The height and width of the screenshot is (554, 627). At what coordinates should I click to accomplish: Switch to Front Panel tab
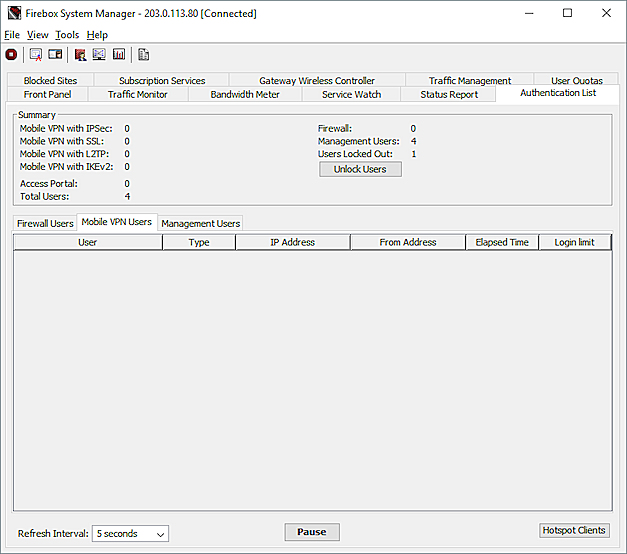point(47,94)
